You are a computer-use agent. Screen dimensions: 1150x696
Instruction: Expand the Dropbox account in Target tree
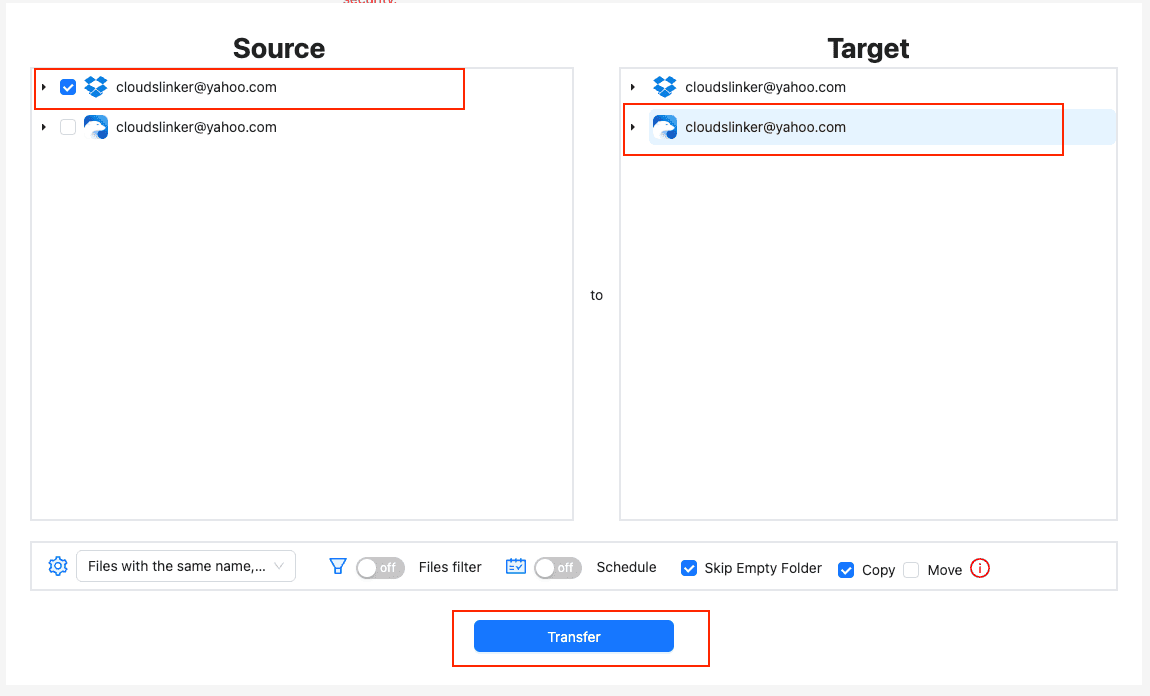point(633,87)
